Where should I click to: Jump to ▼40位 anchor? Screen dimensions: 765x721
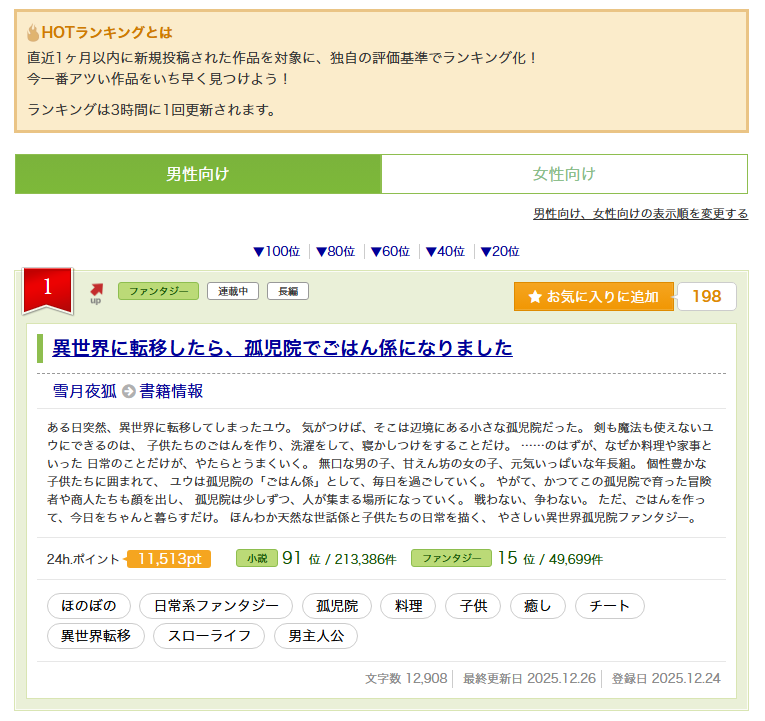445,252
